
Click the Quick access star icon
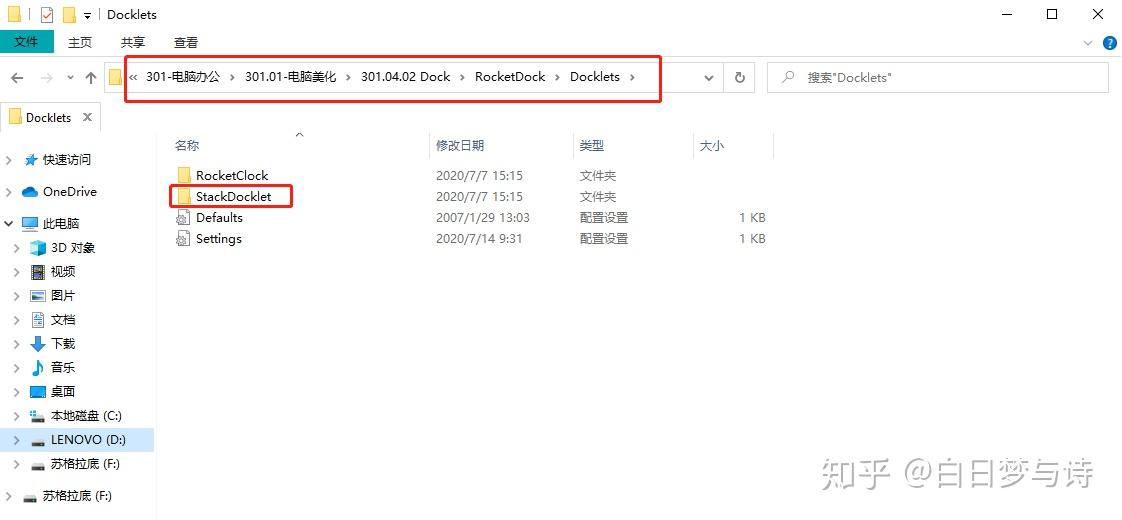point(31,160)
